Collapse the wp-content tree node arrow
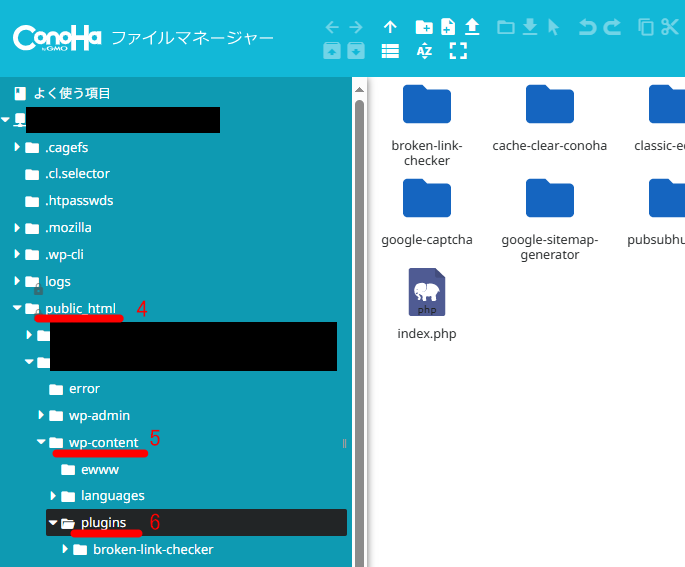 41,442
